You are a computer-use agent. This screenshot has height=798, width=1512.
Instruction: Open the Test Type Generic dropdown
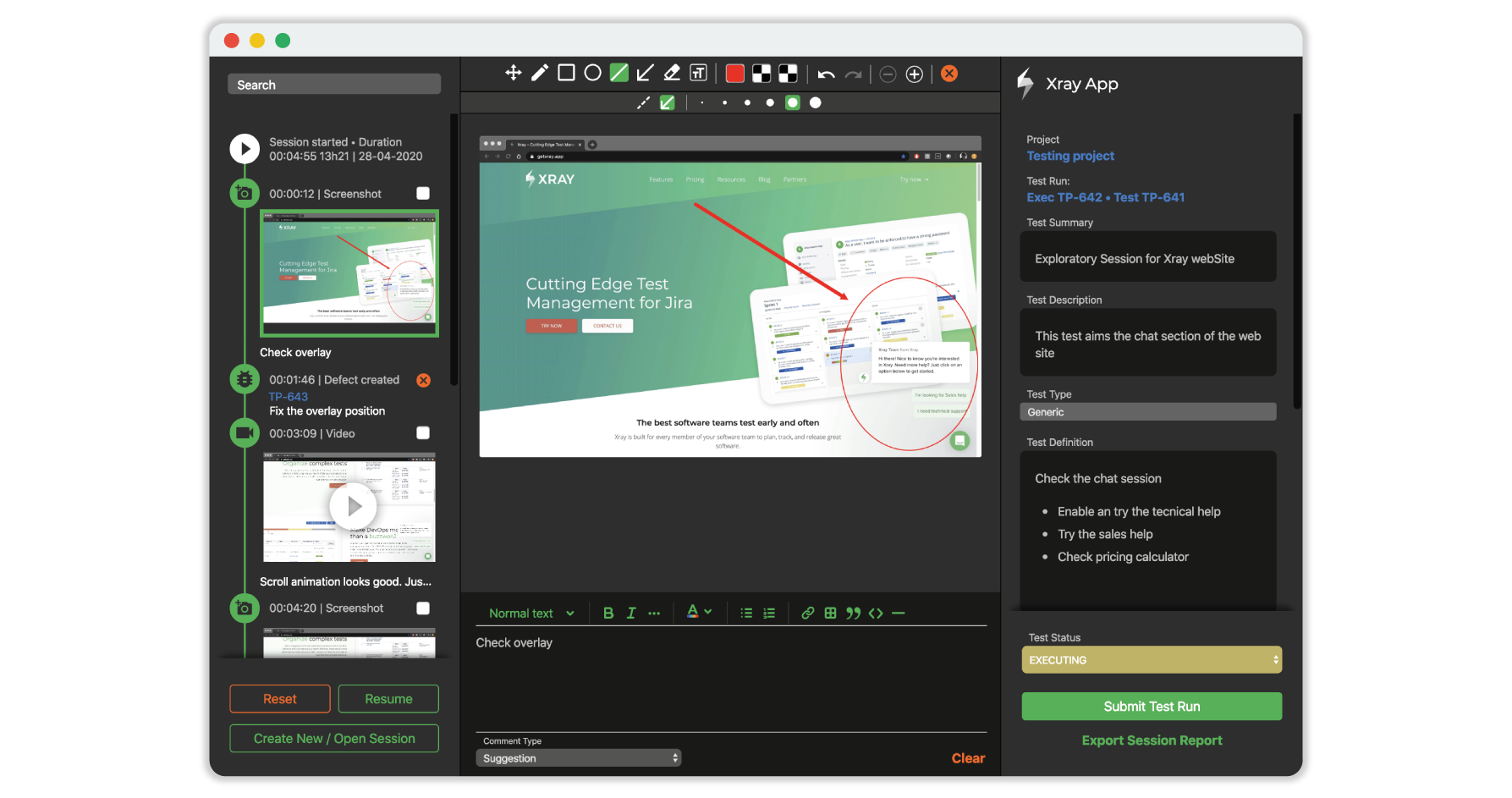[x=1147, y=412]
